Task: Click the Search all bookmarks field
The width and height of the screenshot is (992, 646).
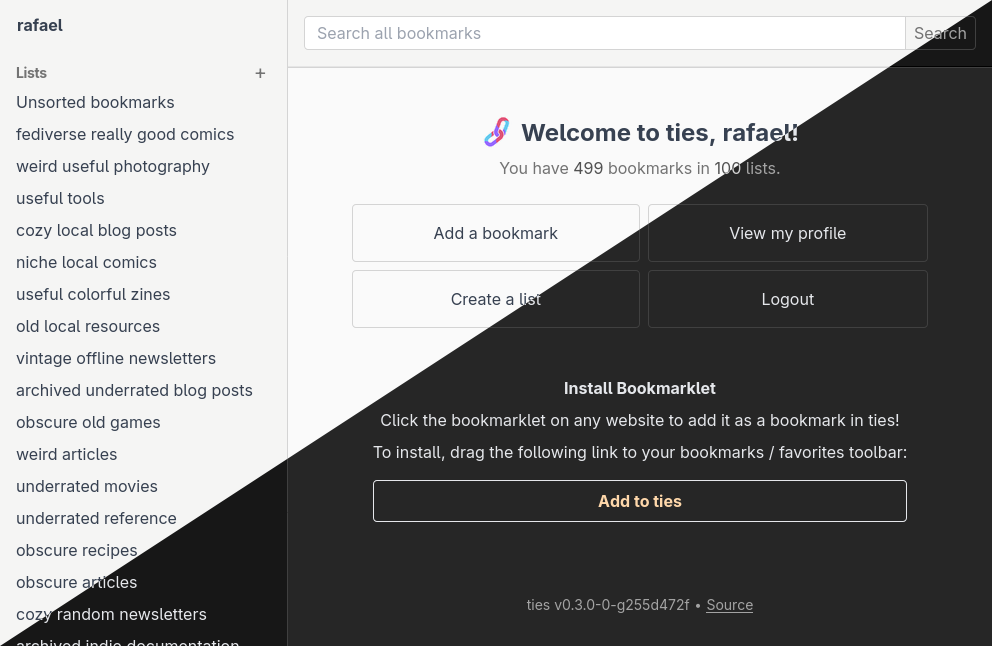Action: tap(605, 33)
